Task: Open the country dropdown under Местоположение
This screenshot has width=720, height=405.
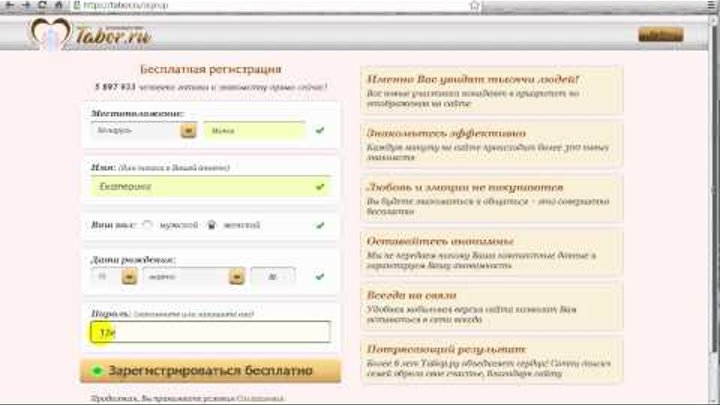Action: click(x=188, y=130)
